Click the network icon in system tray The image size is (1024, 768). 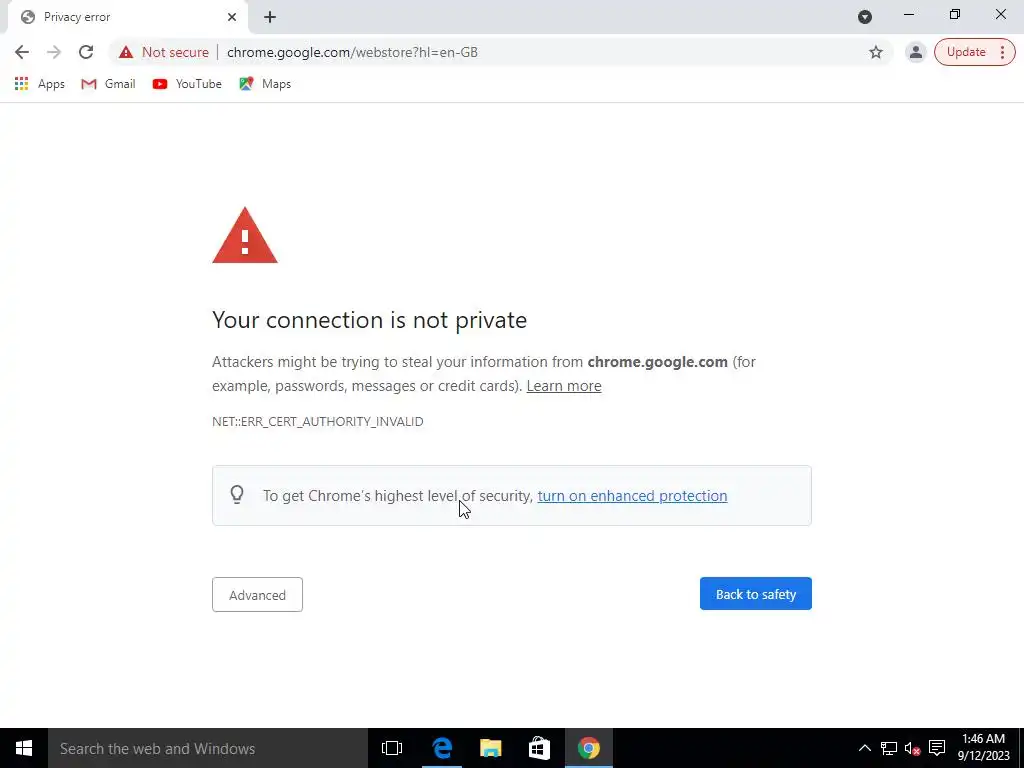pyautogui.click(x=889, y=748)
